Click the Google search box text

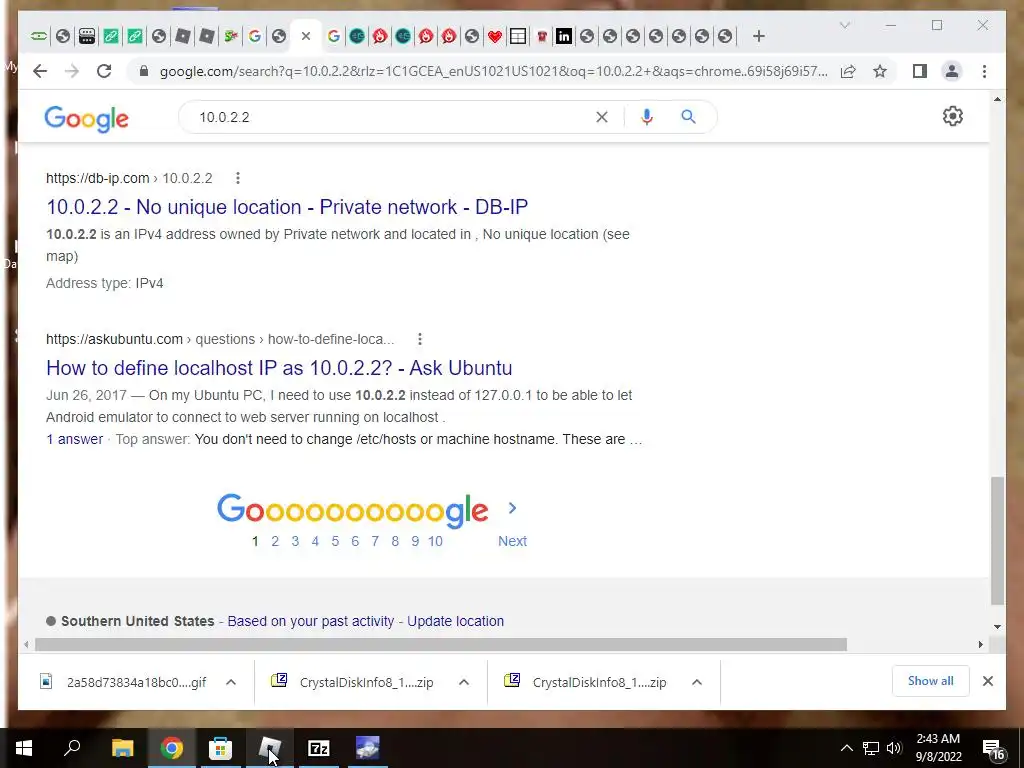pos(224,117)
